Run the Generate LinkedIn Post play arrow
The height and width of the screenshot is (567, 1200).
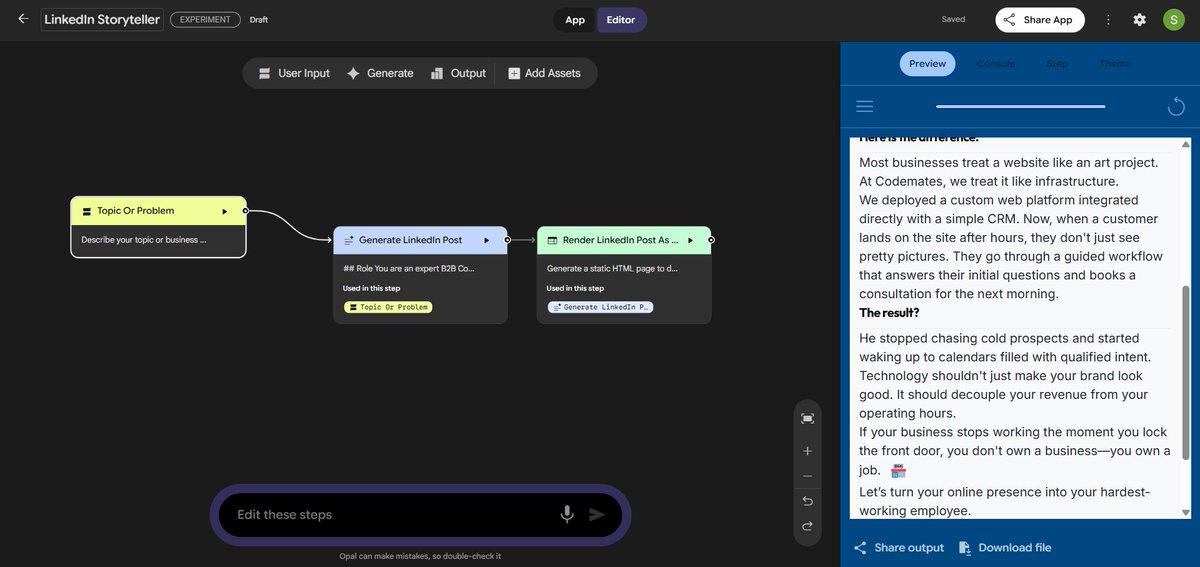[x=486, y=240]
